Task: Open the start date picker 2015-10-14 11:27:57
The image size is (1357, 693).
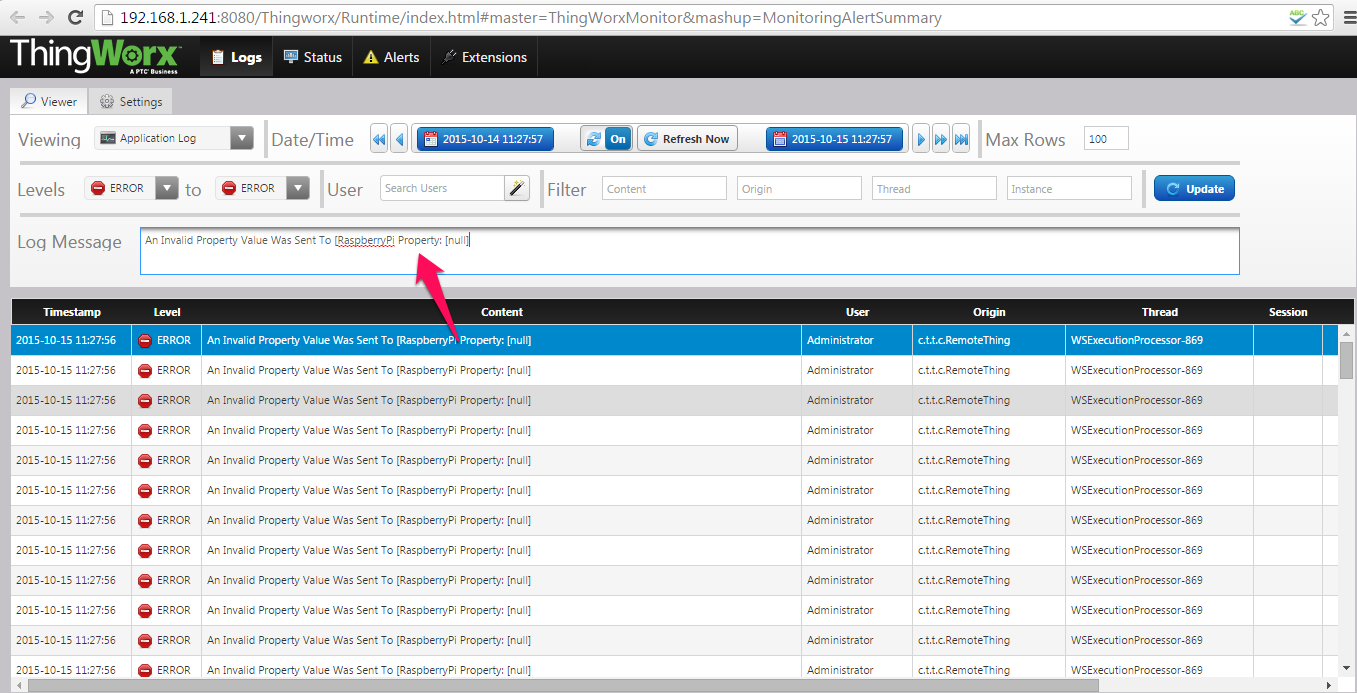Action: click(x=485, y=139)
